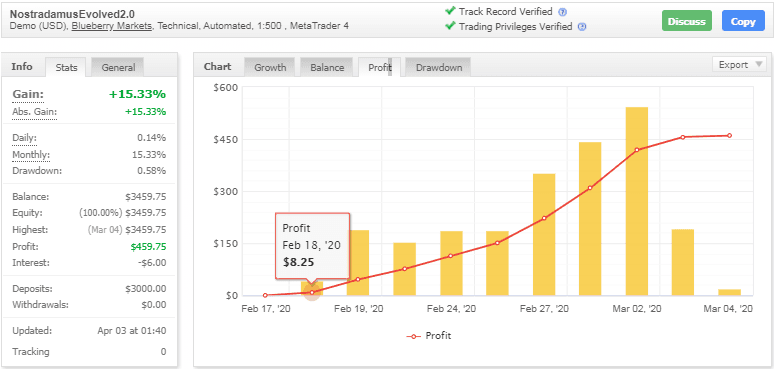Click help icon next to Track Record Verified

click(x=562, y=12)
